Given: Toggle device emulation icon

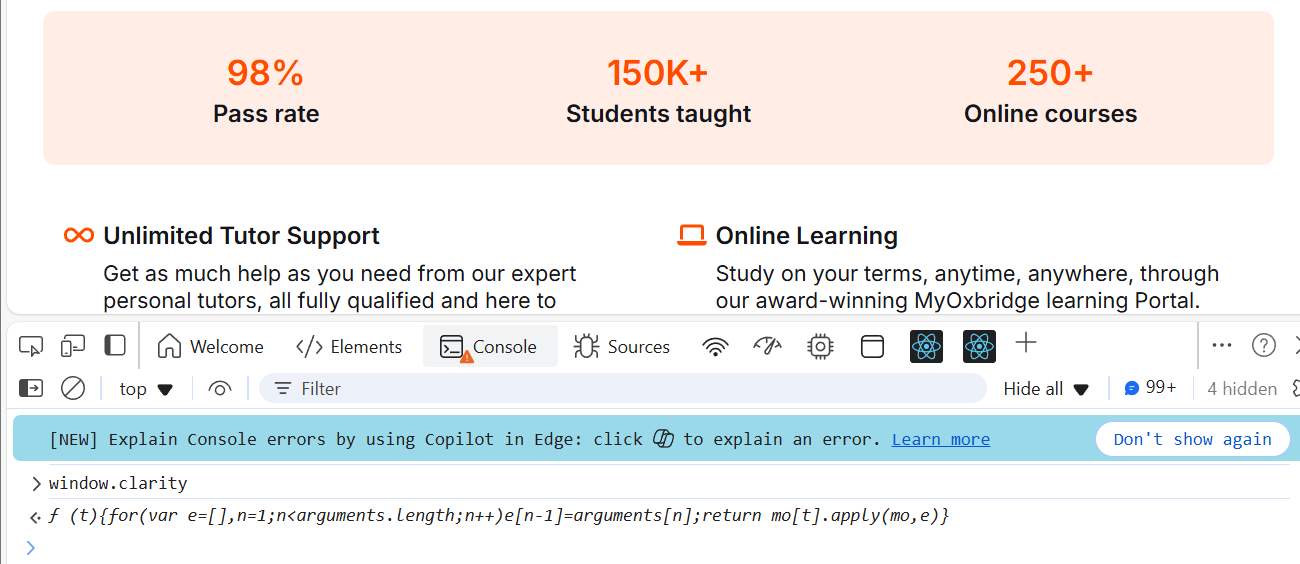Looking at the screenshot, I should pos(73,346).
